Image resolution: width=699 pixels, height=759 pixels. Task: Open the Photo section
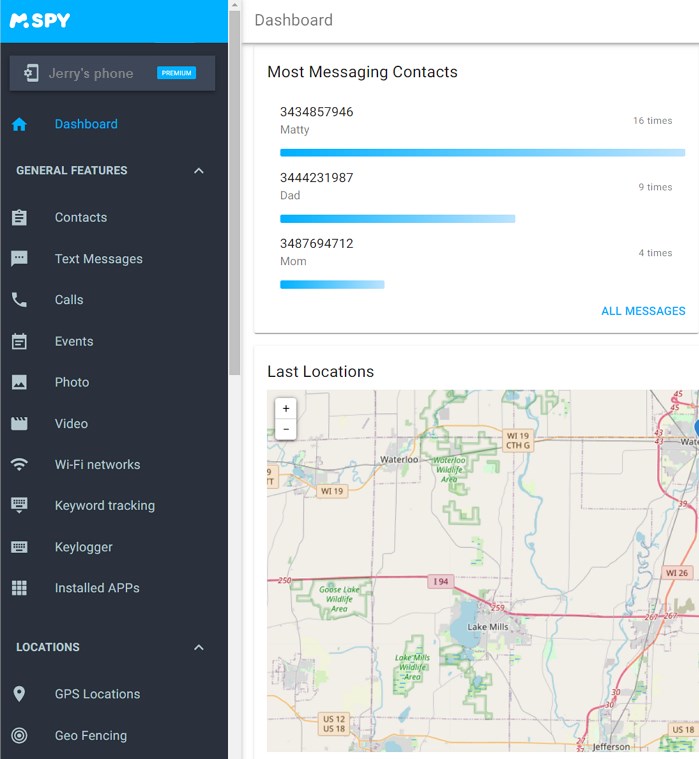click(72, 382)
